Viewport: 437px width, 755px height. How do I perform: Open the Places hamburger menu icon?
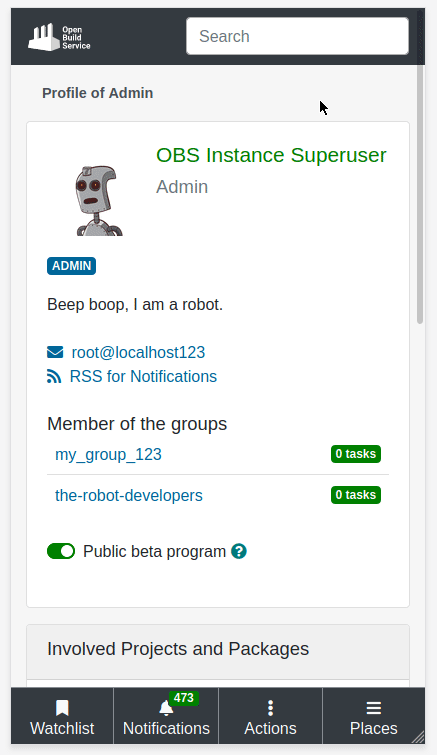(373, 708)
